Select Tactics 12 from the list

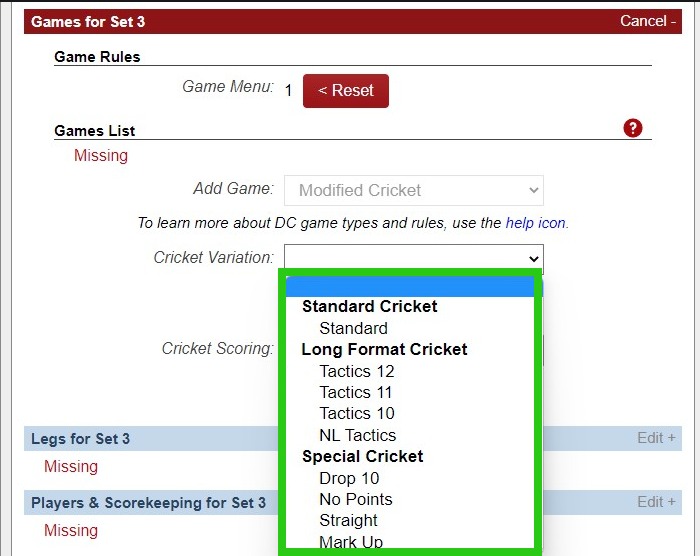[x=356, y=371]
